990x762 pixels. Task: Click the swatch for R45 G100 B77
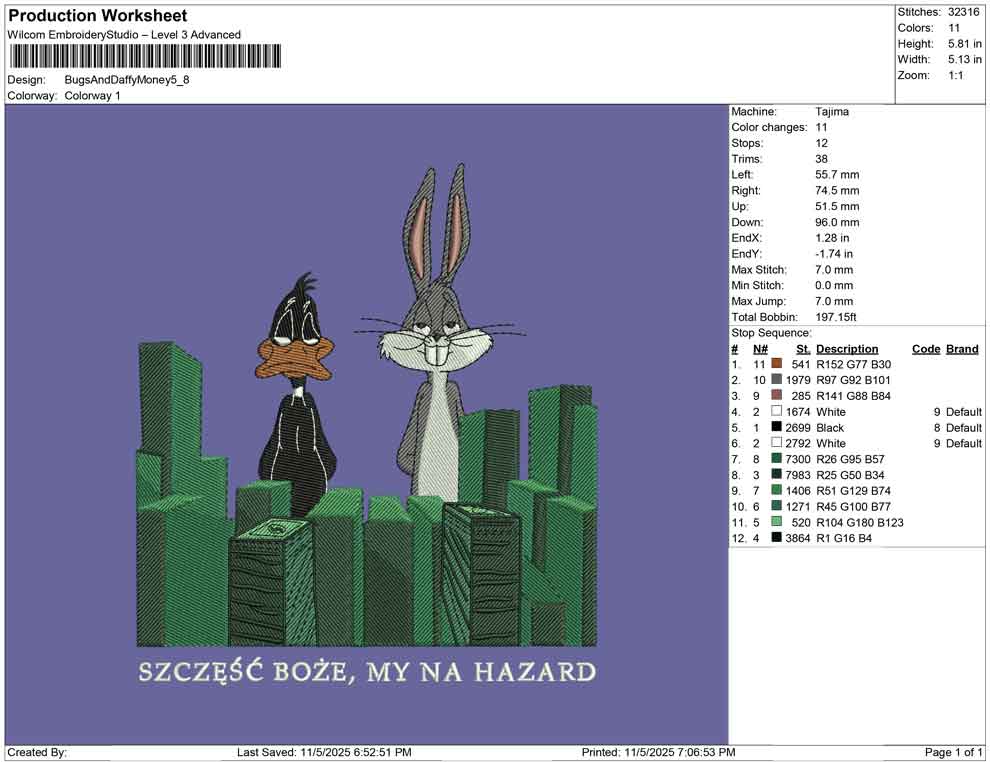(x=775, y=507)
